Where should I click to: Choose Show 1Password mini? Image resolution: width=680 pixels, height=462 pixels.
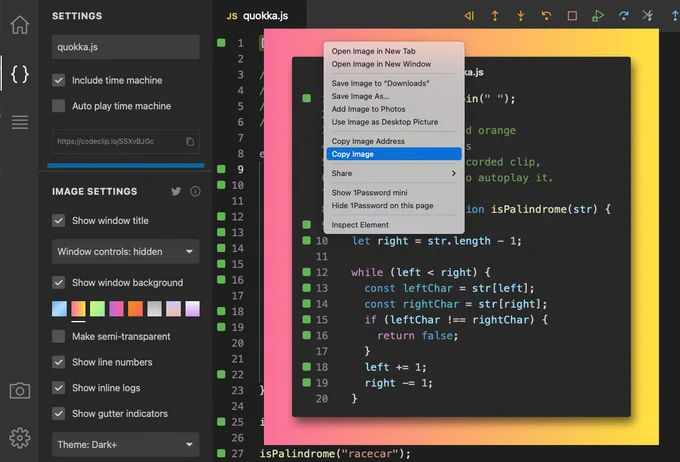tap(394, 192)
